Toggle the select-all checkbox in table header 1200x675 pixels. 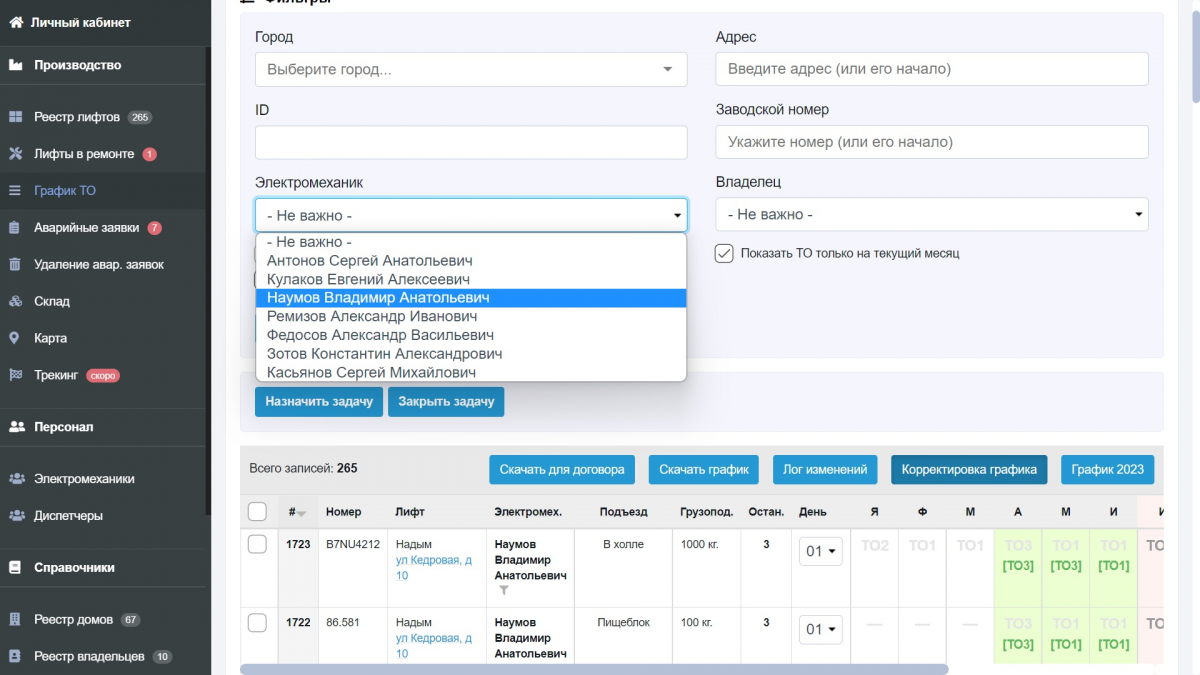(257, 511)
